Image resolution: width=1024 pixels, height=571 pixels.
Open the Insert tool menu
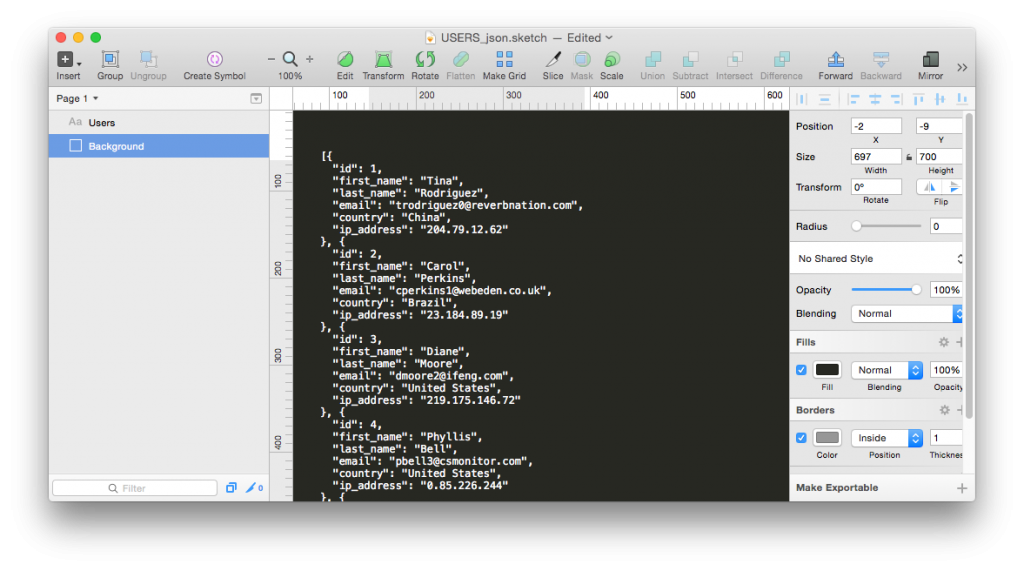68,60
